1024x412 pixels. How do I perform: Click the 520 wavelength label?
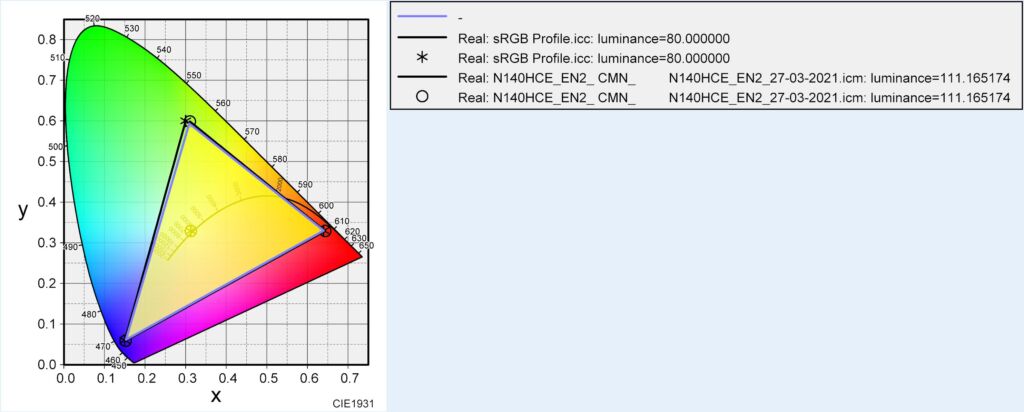point(92,18)
